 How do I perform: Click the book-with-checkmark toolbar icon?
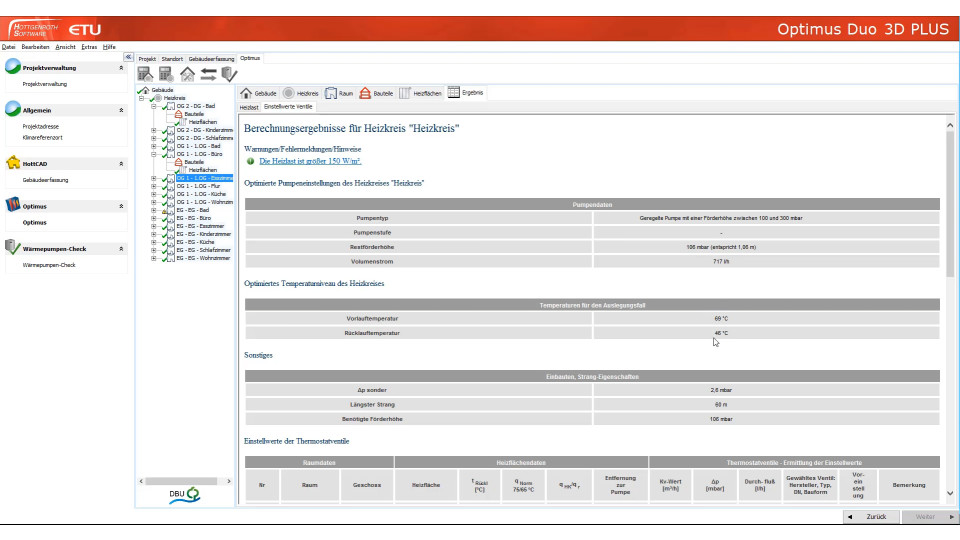(x=229, y=74)
